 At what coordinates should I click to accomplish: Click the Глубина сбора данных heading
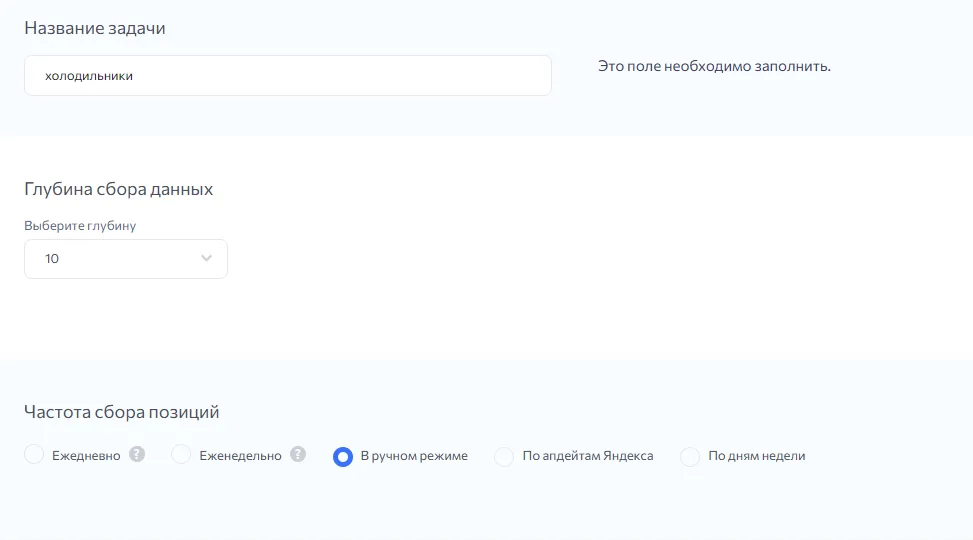(119, 189)
